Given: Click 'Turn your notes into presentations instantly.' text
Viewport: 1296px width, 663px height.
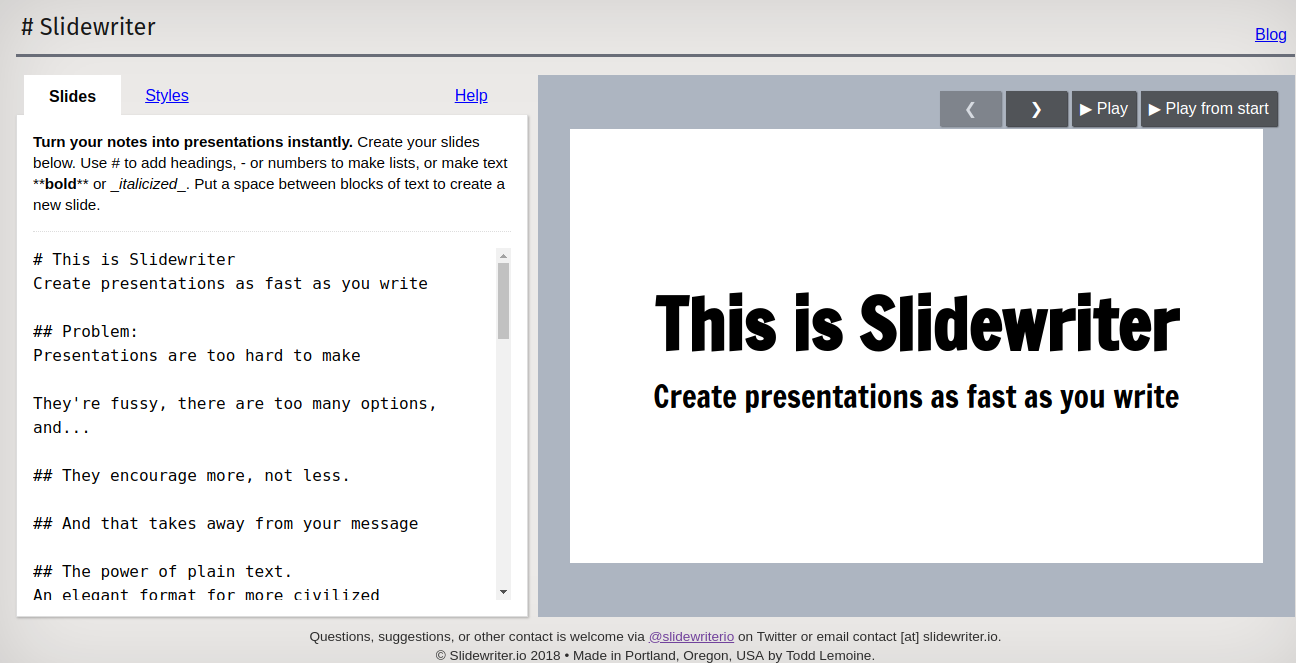Looking at the screenshot, I should tap(193, 142).
